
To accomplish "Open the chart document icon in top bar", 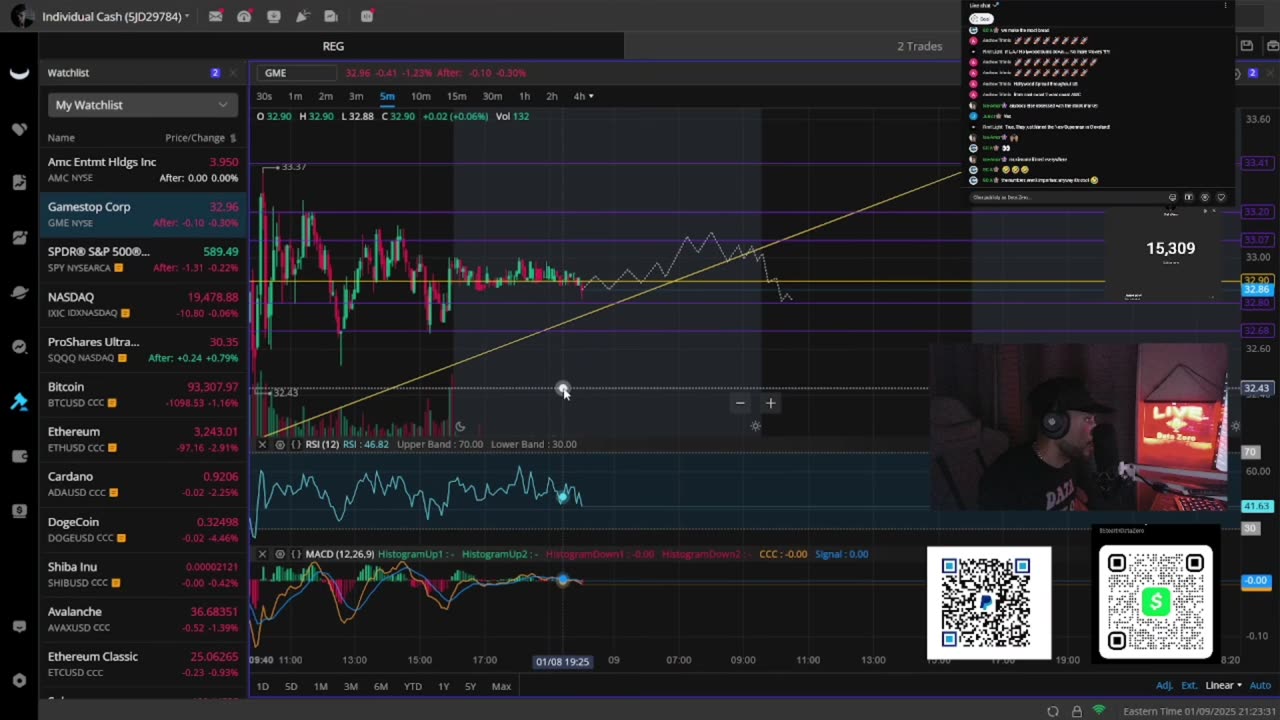I will click(x=331, y=16).
